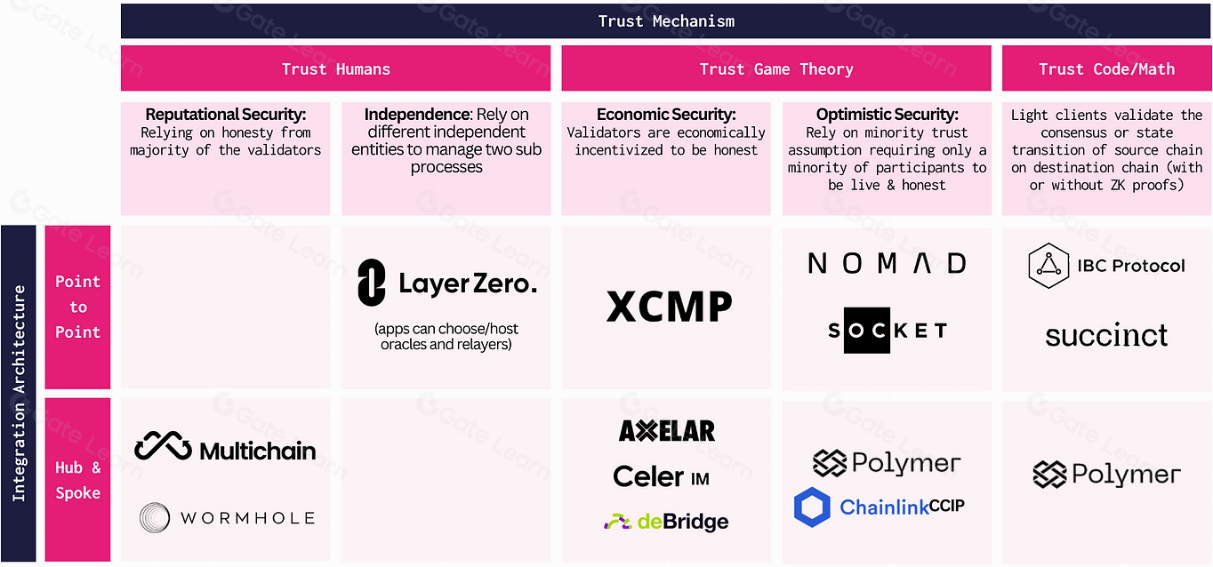1213x567 pixels.
Task: Click the Trust Code/Math header
Action: [x=1106, y=69]
